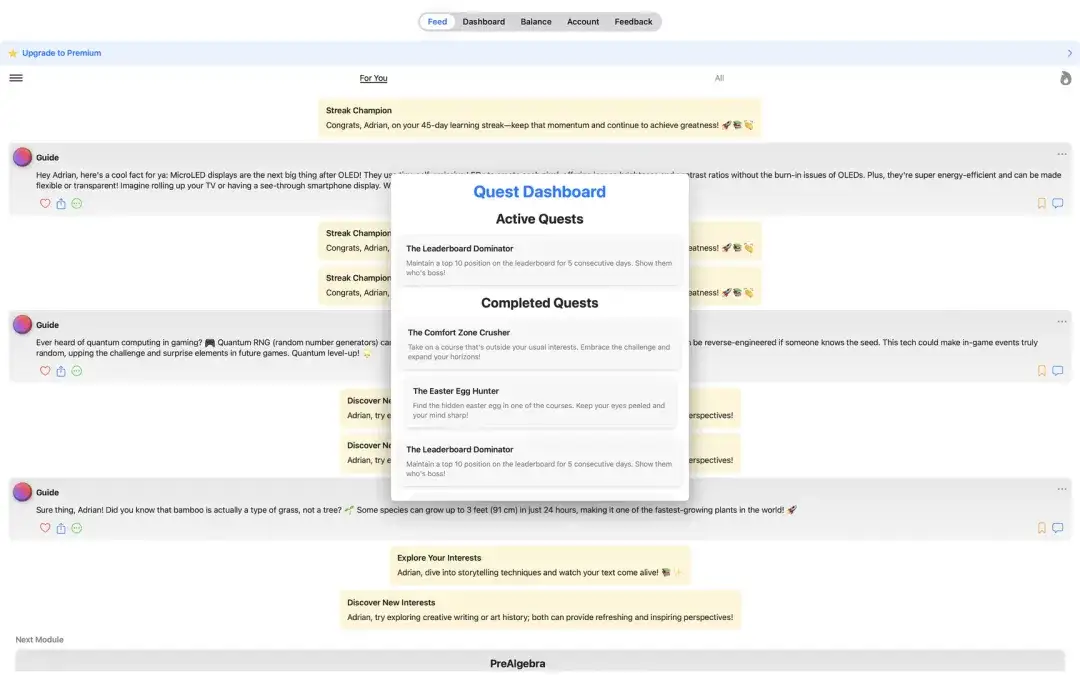Image resolution: width=1080 pixels, height=675 pixels.
Task: Open the Balance tab
Action: tap(536, 21)
